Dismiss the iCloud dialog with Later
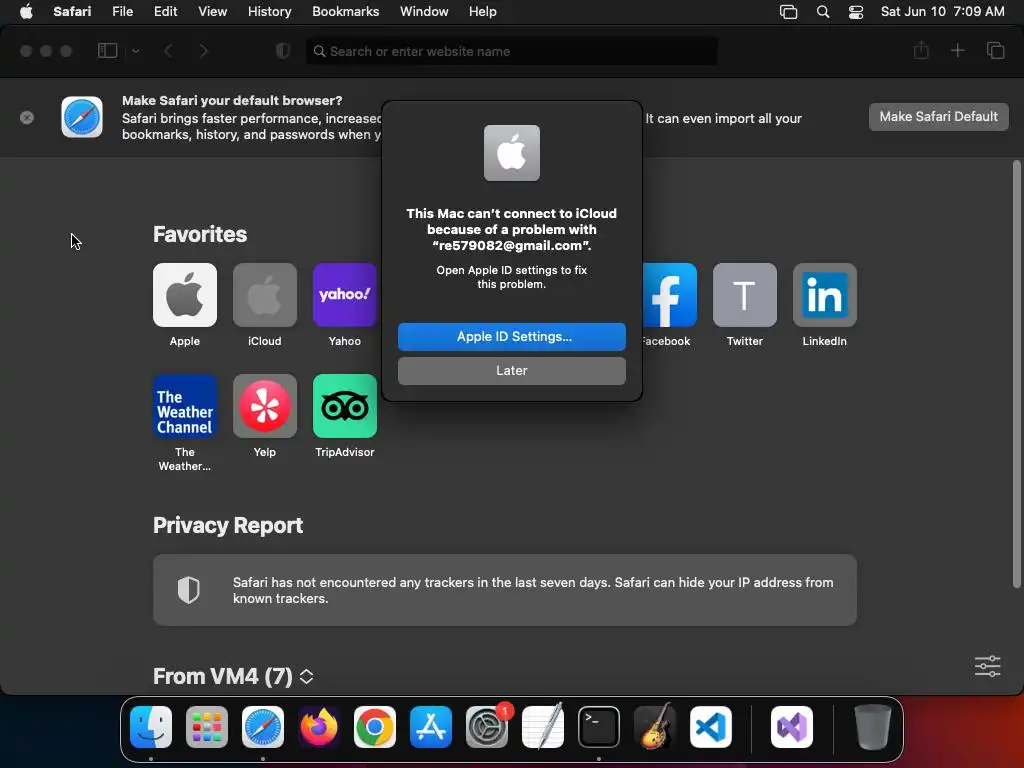The width and height of the screenshot is (1024, 768). tap(511, 370)
